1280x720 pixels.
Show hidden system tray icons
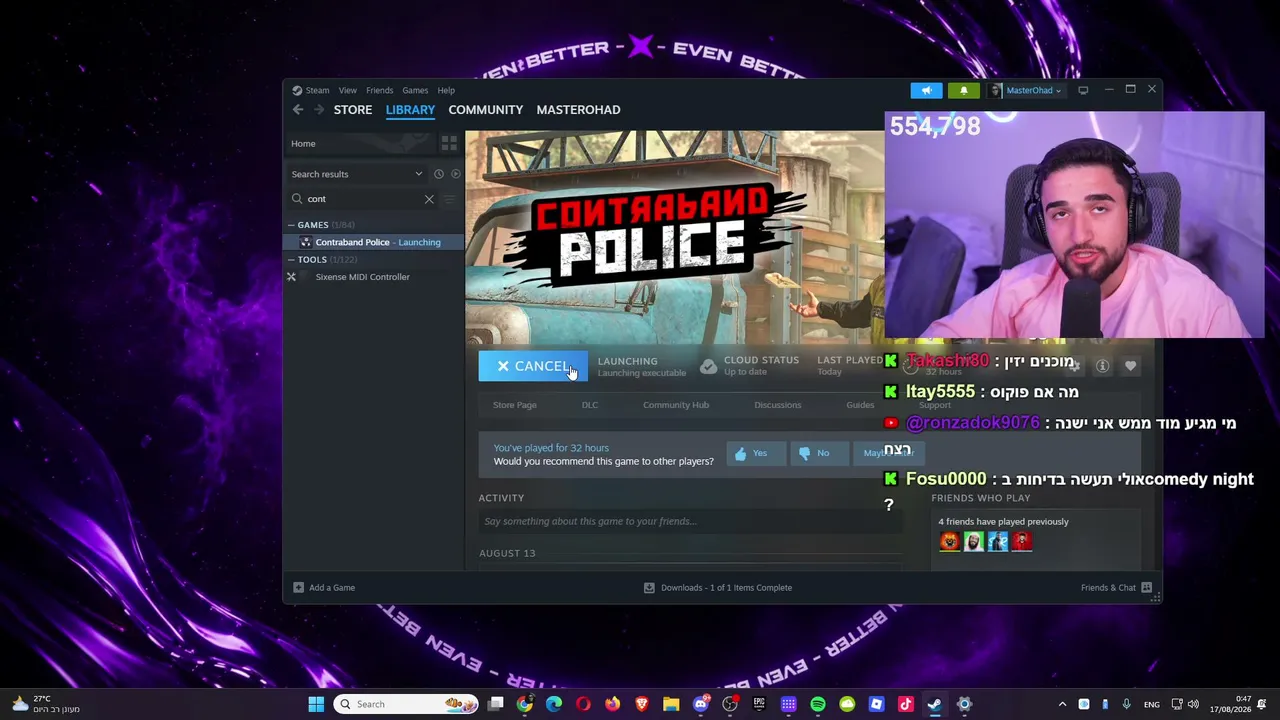[1062, 704]
